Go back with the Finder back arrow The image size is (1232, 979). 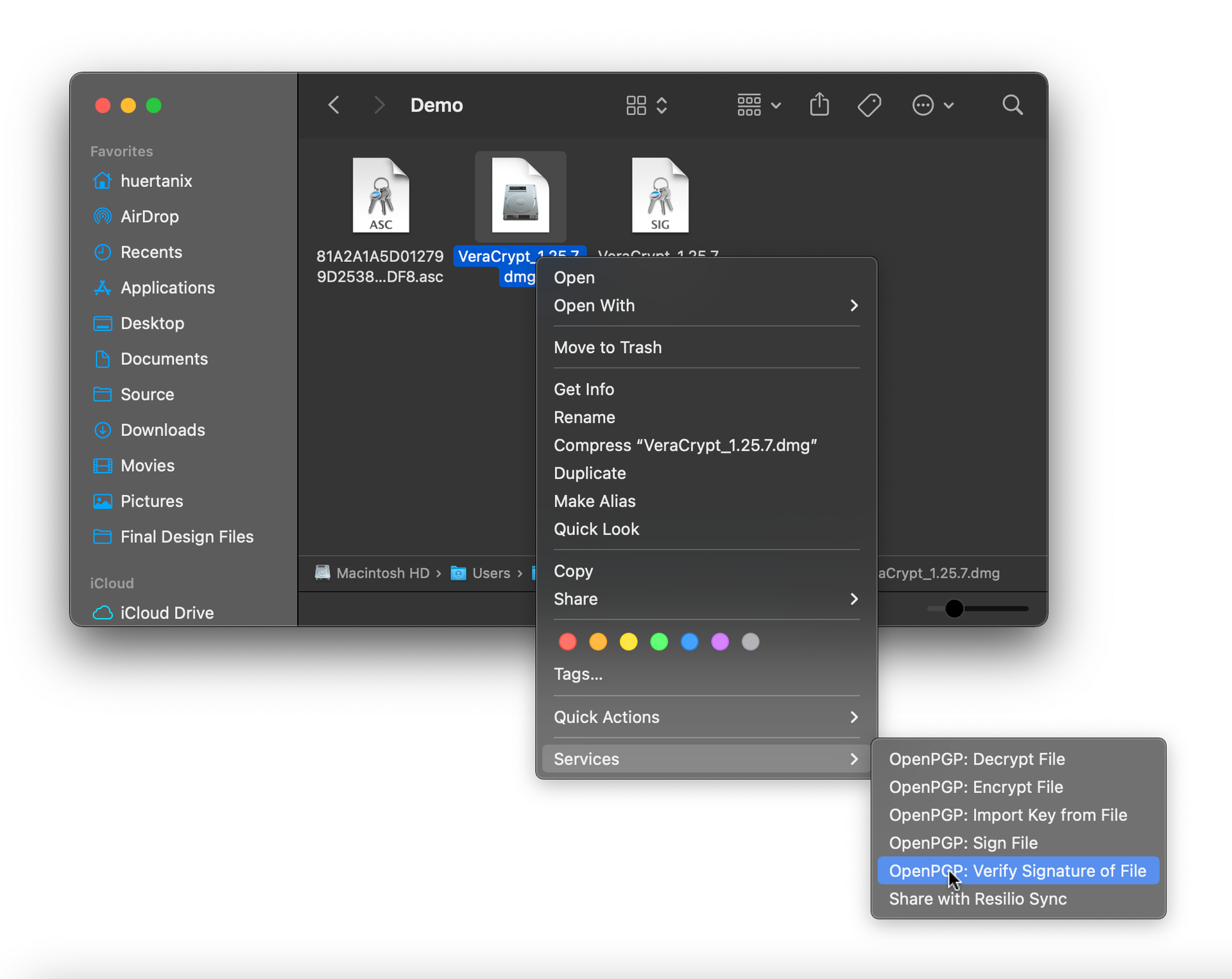pyautogui.click(x=334, y=105)
